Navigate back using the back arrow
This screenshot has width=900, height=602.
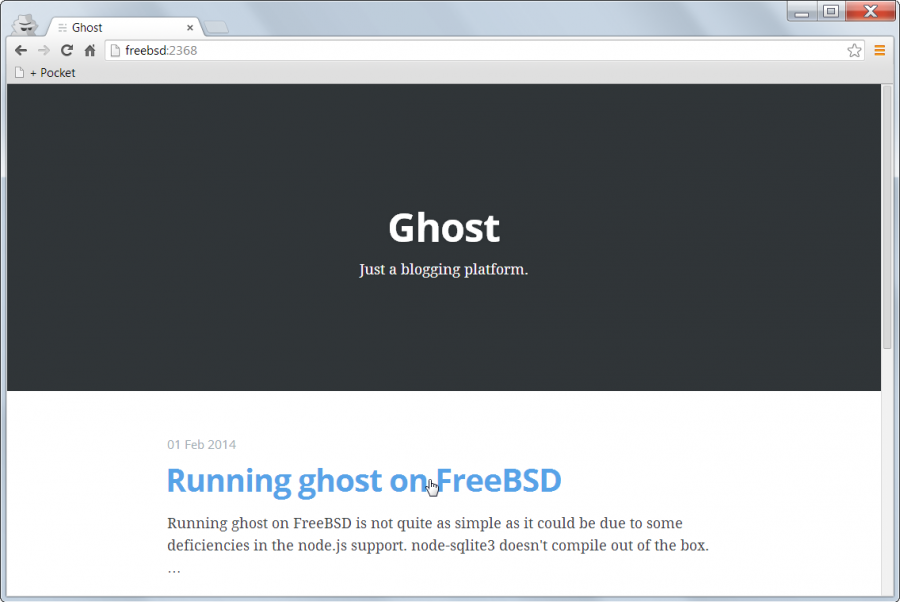point(20,50)
